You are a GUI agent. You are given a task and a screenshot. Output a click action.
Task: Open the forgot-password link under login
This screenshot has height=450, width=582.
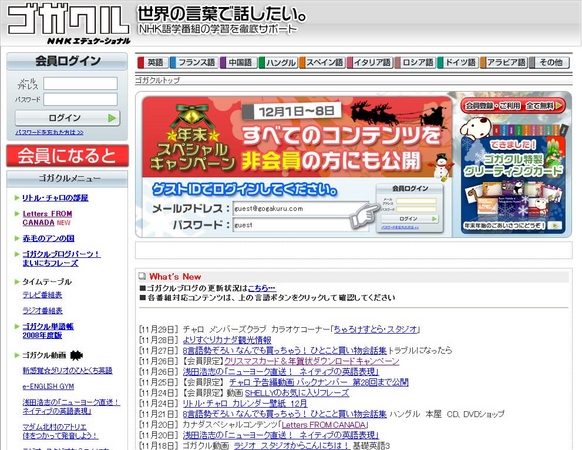pos(49,132)
